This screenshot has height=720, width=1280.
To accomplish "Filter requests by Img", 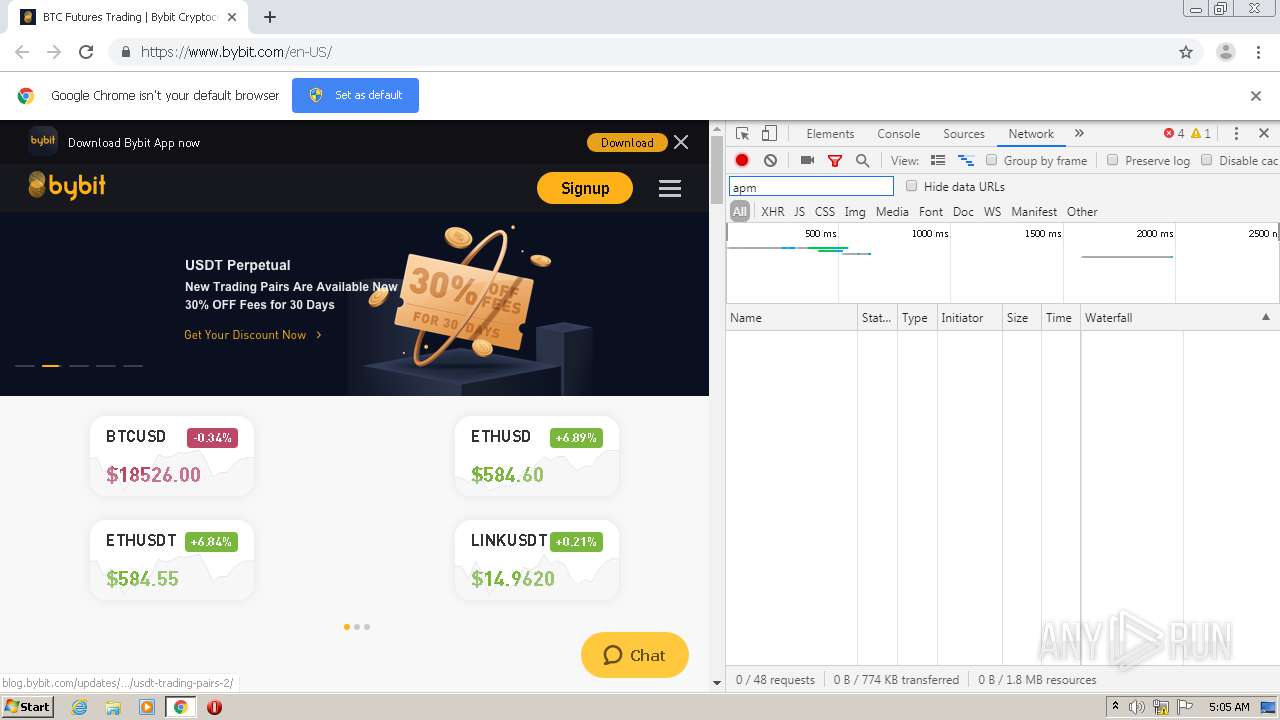I will click(855, 212).
